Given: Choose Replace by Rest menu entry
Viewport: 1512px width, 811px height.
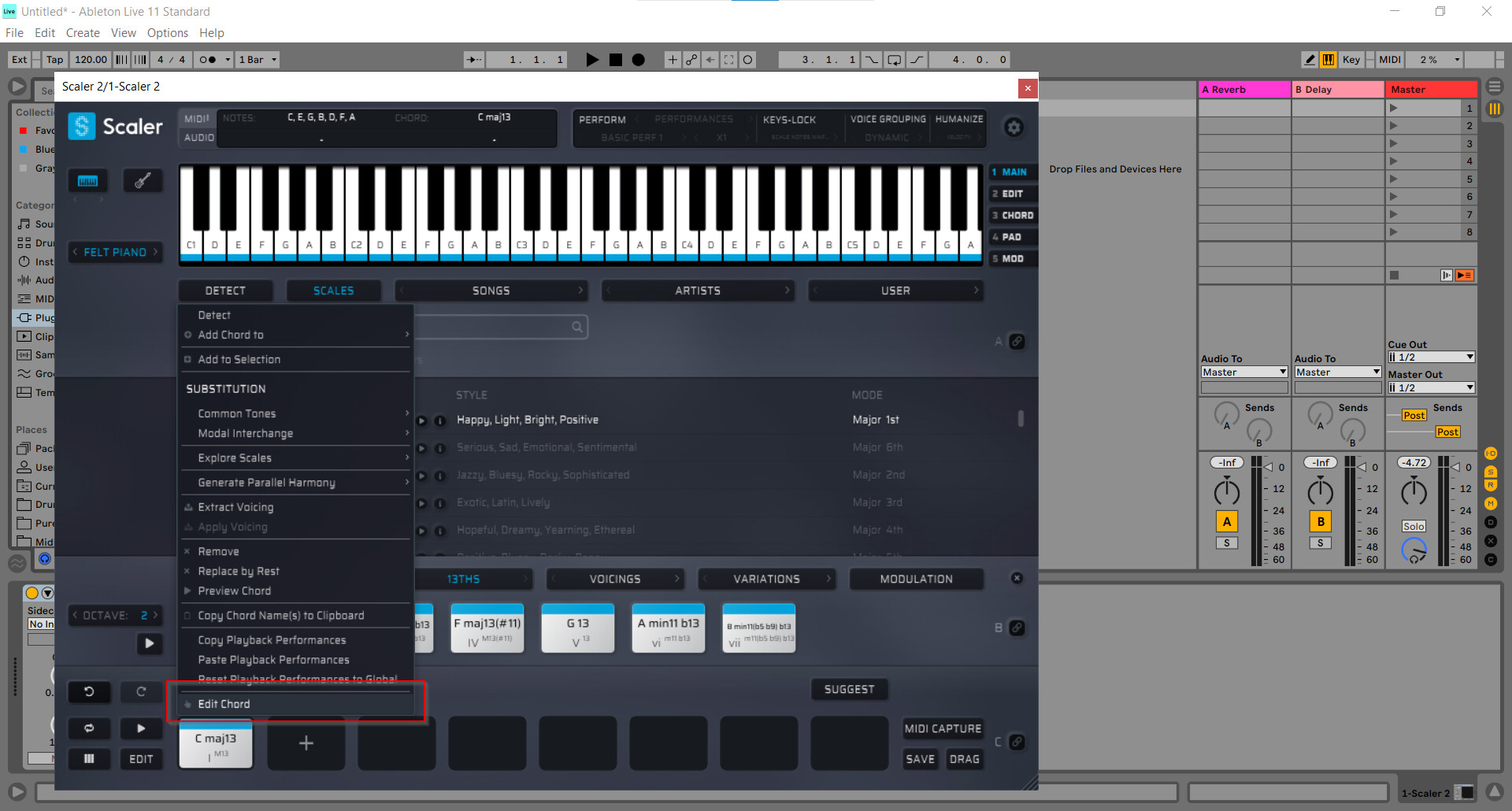Looking at the screenshot, I should pyautogui.click(x=296, y=571).
